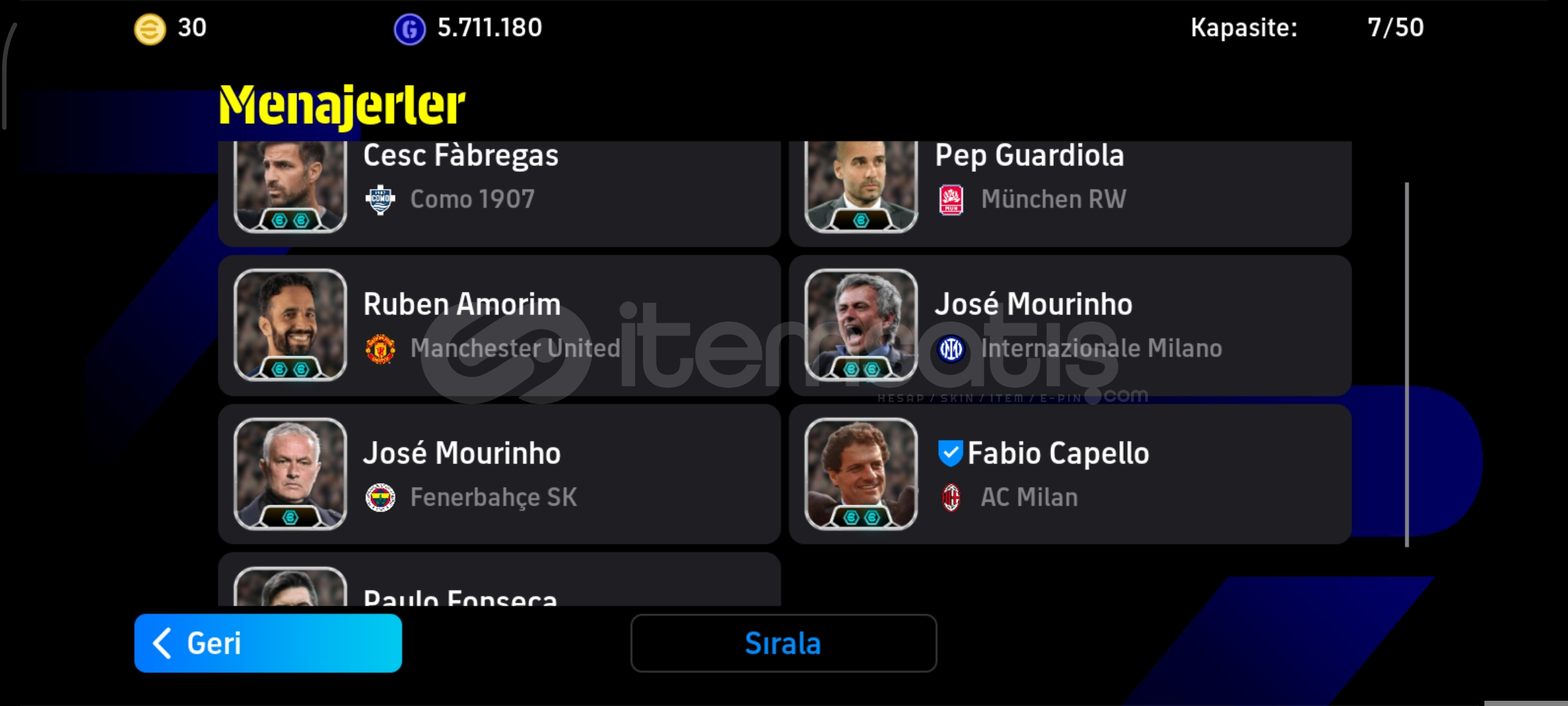Open Pep Guardiola manager portrait
Viewport: 1568px width, 706px height.
[x=861, y=186]
